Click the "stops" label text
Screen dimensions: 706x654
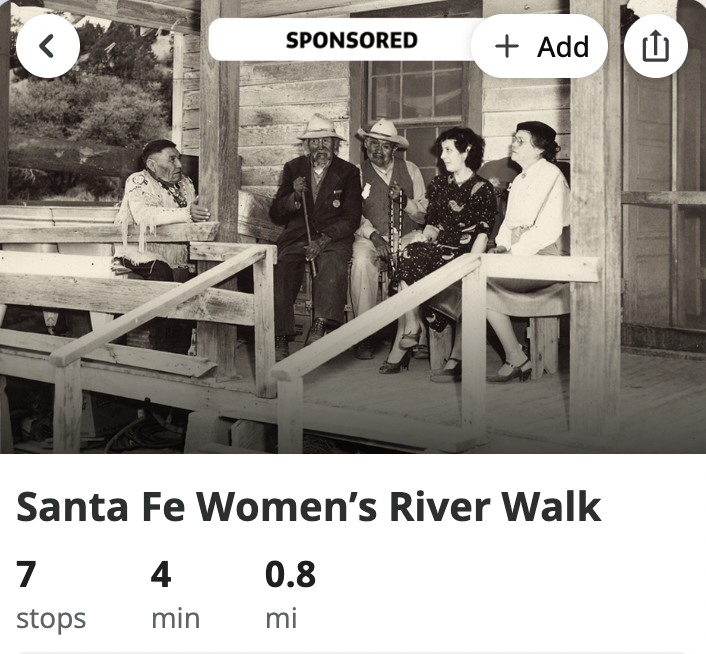click(51, 618)
